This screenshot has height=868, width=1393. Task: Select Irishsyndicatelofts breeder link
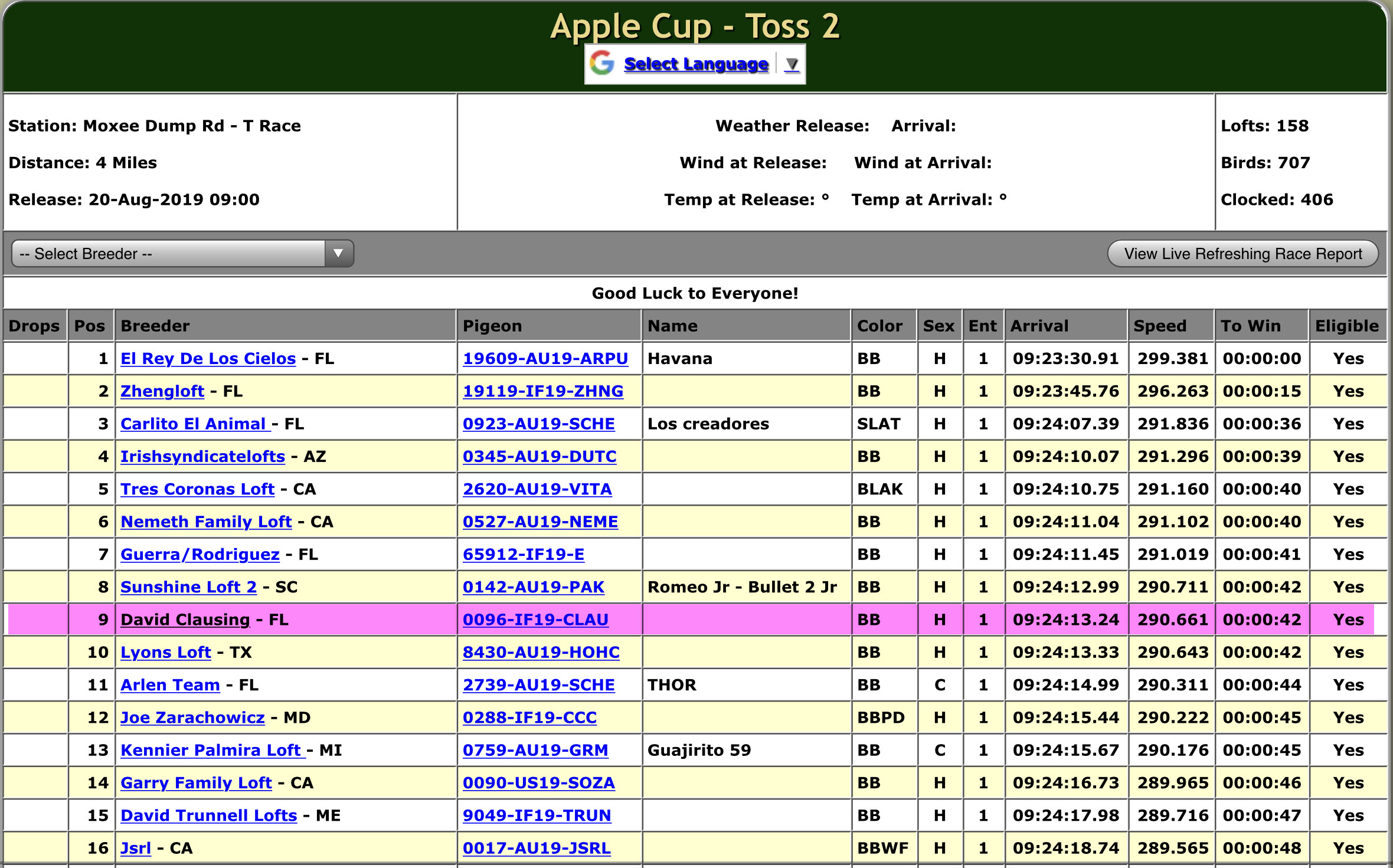pyautogui.click(x=202, y=457)
